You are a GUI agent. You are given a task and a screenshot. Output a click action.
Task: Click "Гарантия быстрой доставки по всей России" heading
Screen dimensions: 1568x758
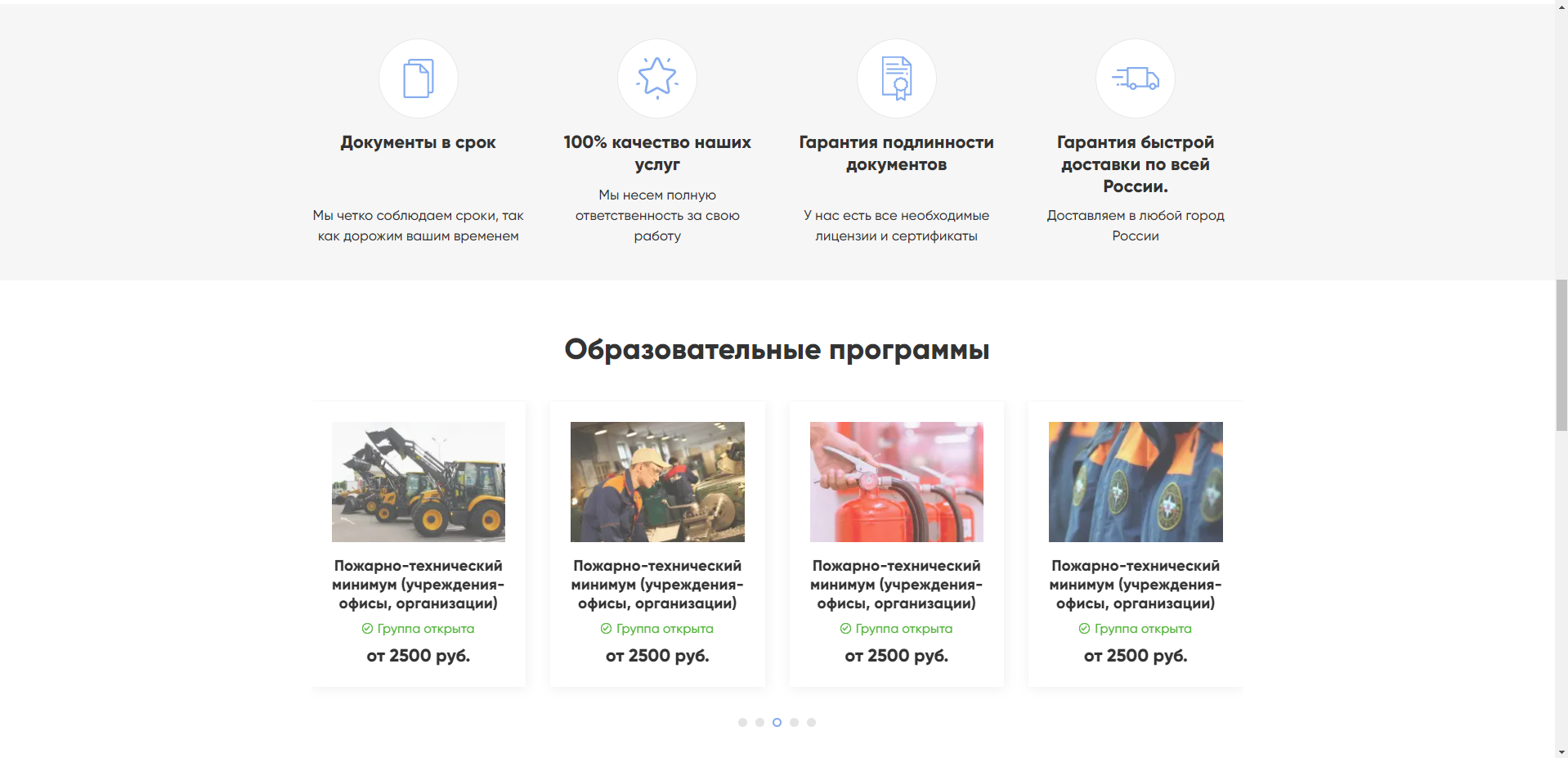1136,164
